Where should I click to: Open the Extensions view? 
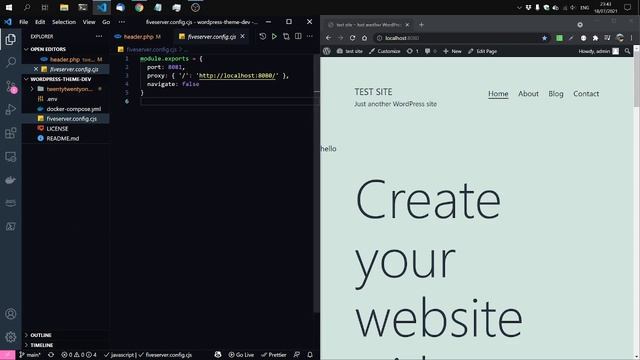point(11,133)
